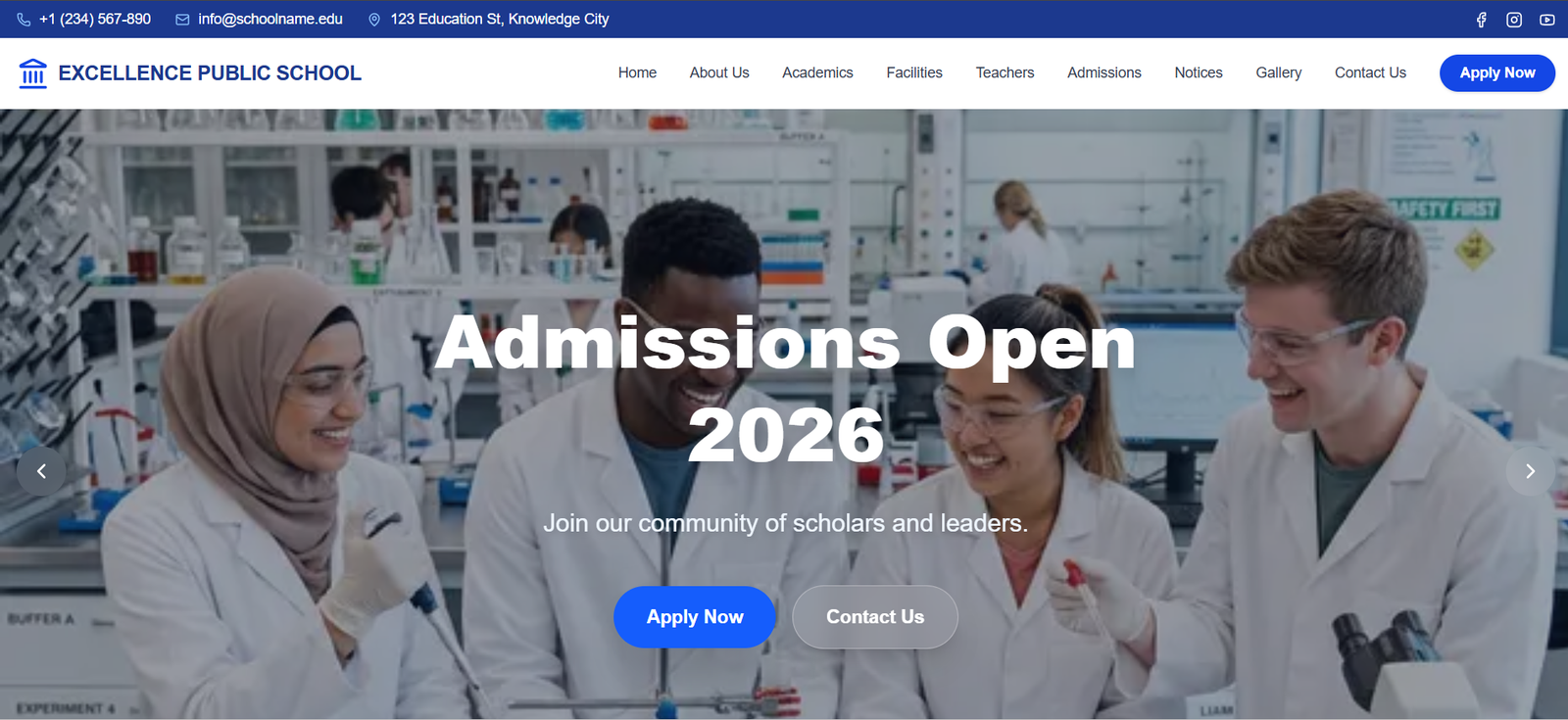Navigate to About Us page
The height and width of the screenshot is (720, 1568).
[x=719, y=72]
